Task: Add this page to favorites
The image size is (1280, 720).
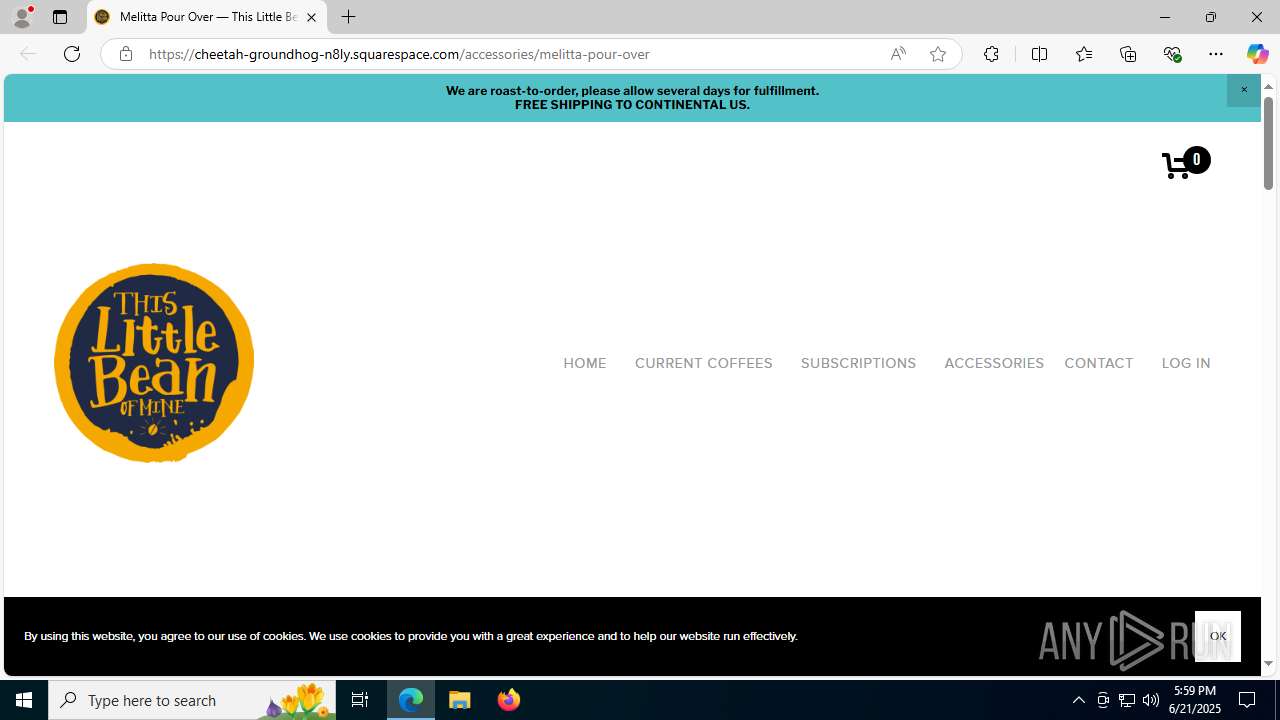Action: tap(938, 54)
